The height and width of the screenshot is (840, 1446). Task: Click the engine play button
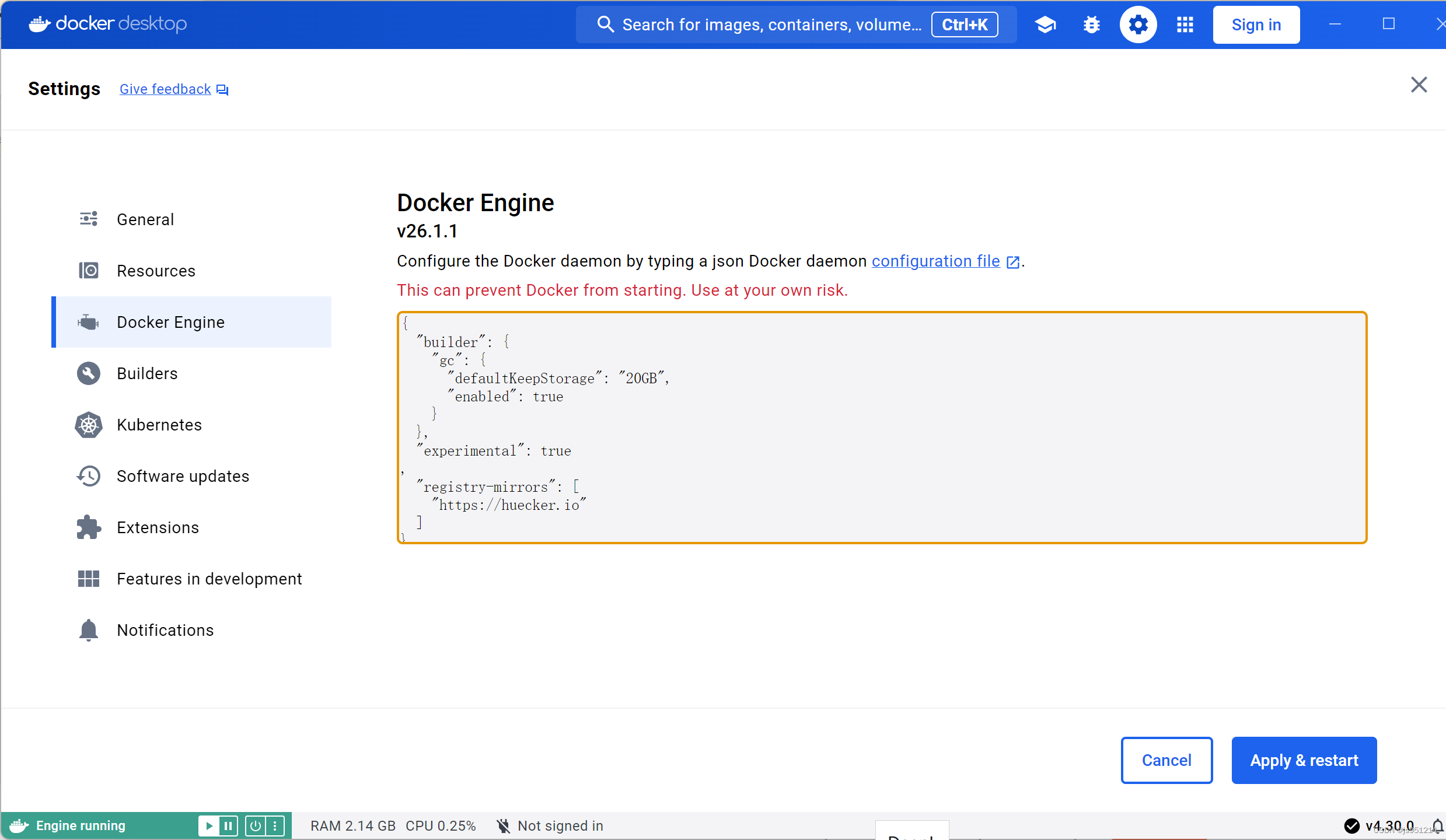(x=208, y=825)
